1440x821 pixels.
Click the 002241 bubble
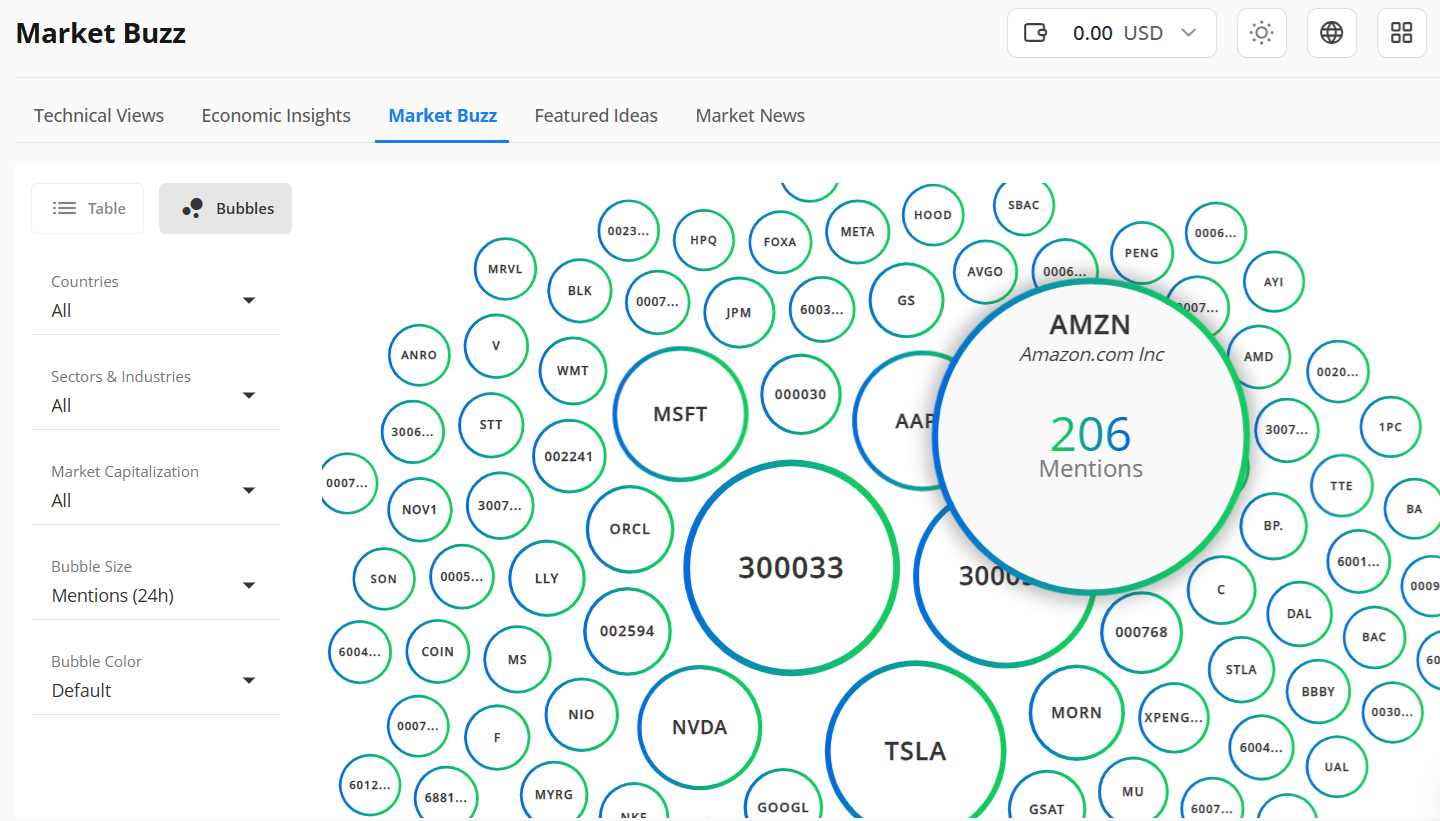(568, 456)
